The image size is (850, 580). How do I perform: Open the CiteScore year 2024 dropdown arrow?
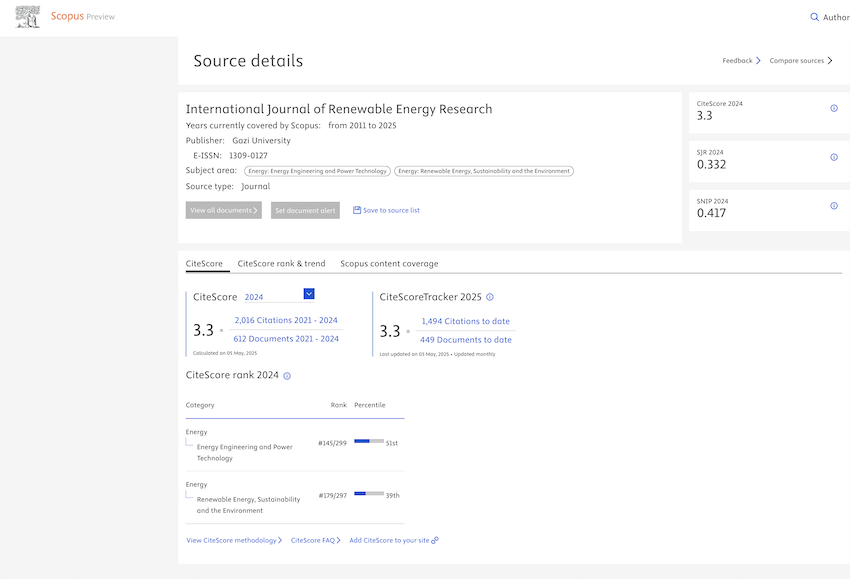click(309, 294)
